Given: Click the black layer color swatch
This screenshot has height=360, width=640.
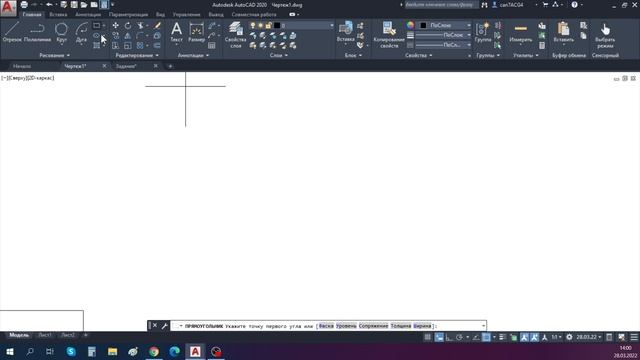Looking at the screenshot, I should point(277,25).
